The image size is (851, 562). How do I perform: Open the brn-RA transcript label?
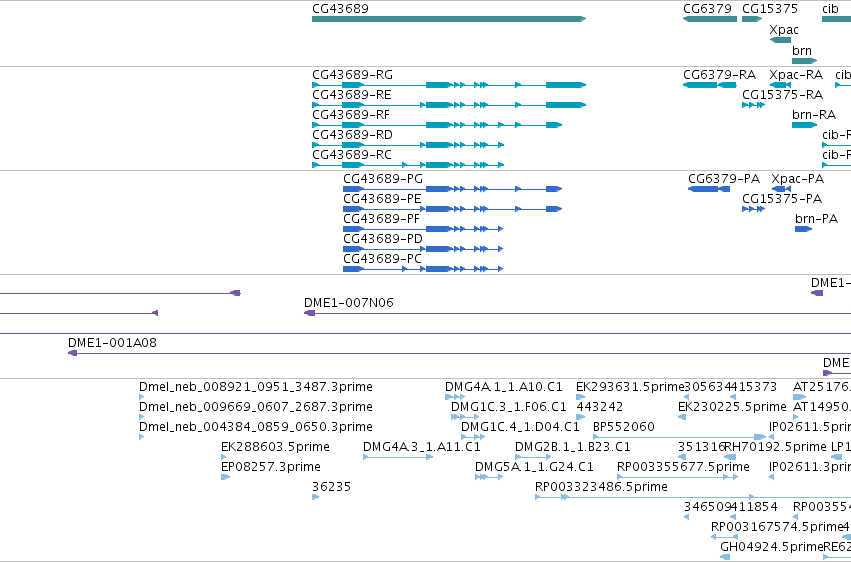point(814,114)
